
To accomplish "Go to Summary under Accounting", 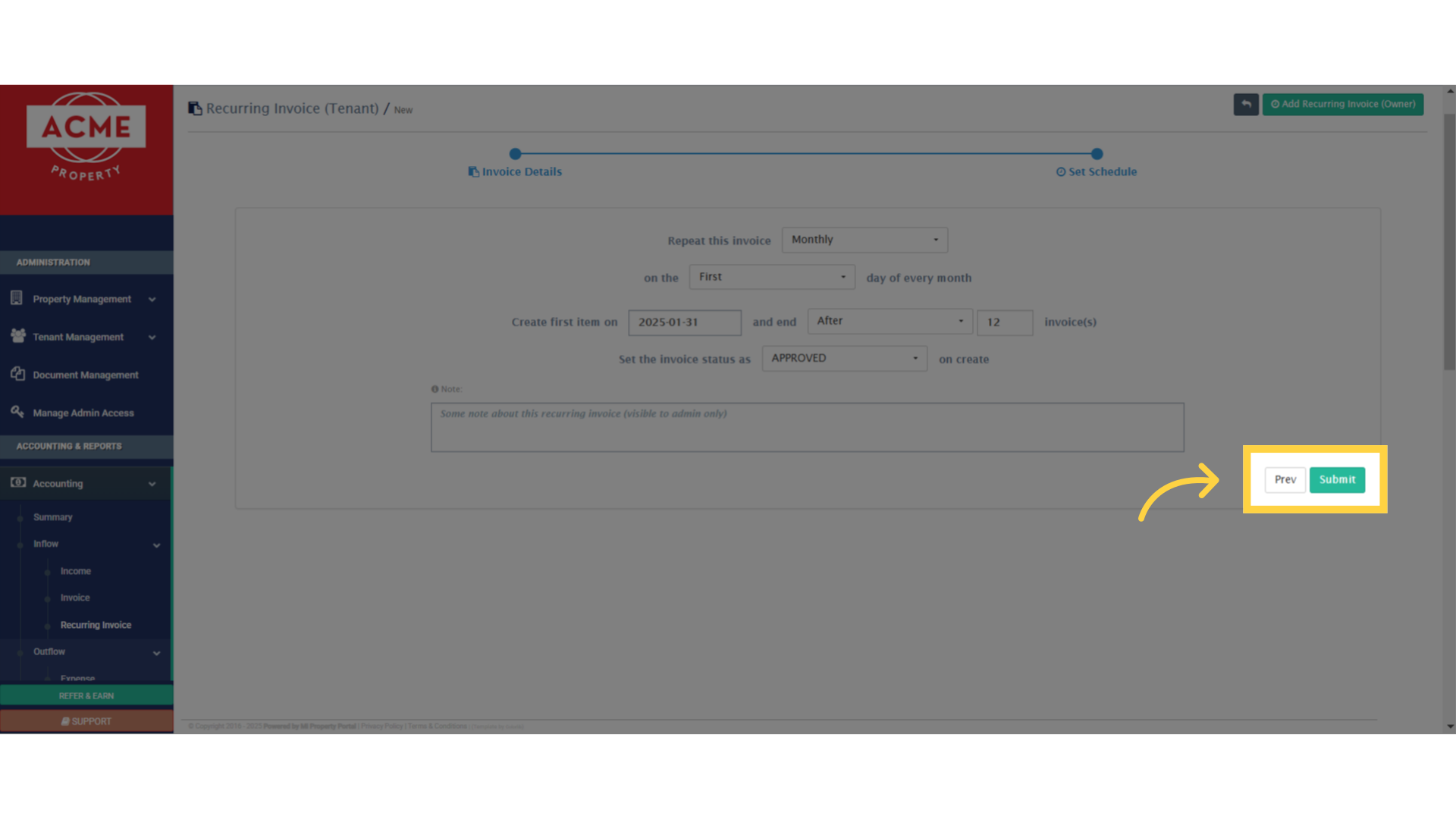I will click(x=53, y=517).
